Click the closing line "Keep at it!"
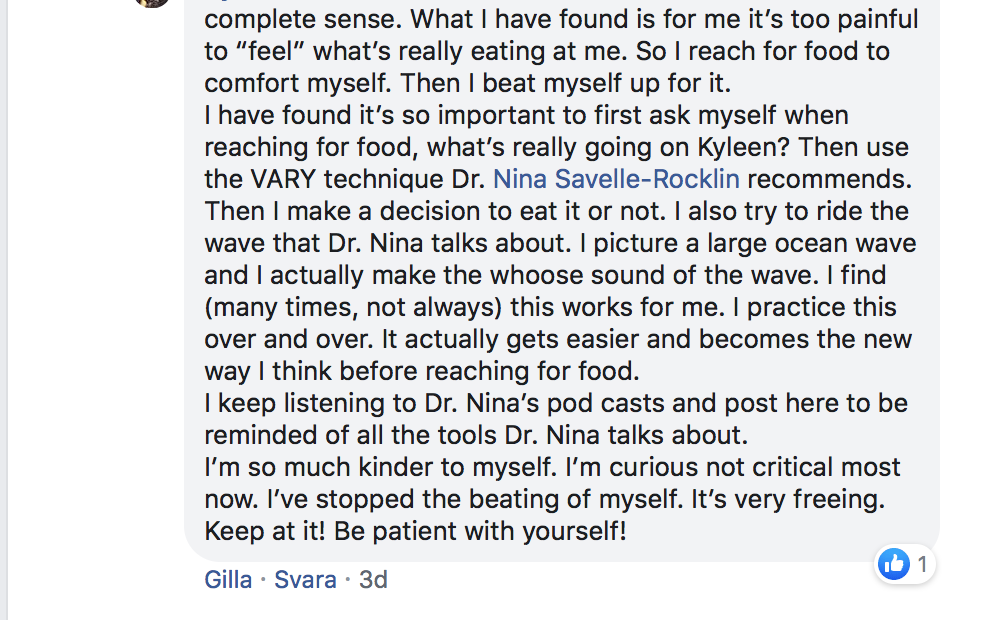This screenshot has height=620, width=994. 265,531
